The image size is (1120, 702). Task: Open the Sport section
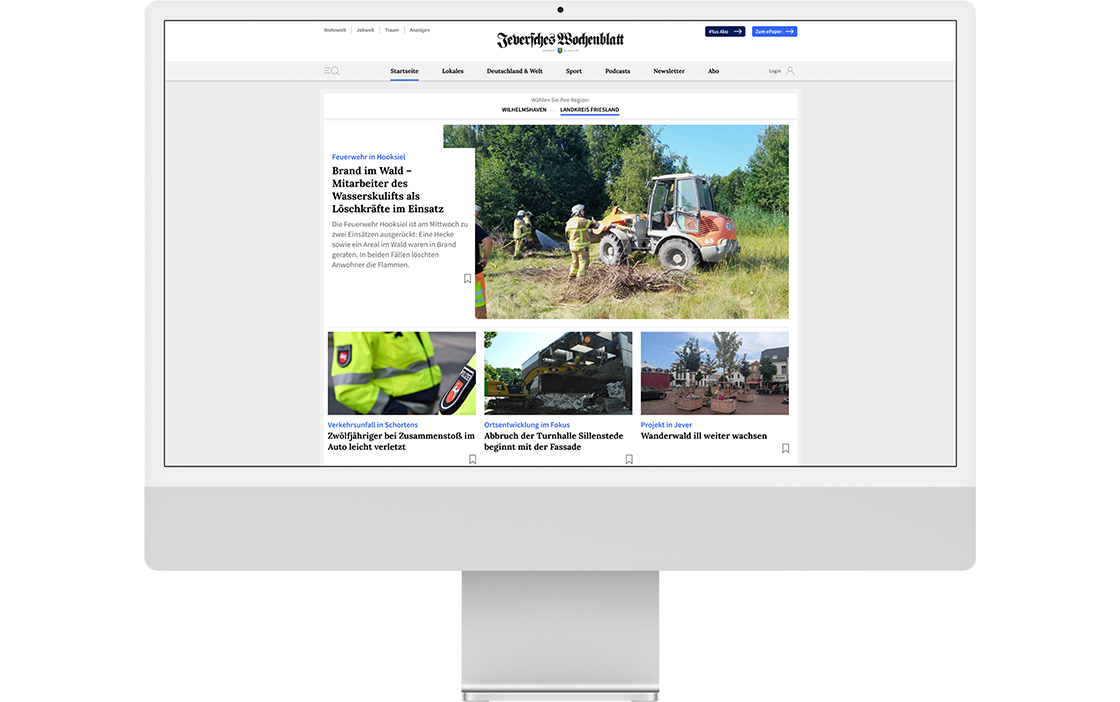574,71
